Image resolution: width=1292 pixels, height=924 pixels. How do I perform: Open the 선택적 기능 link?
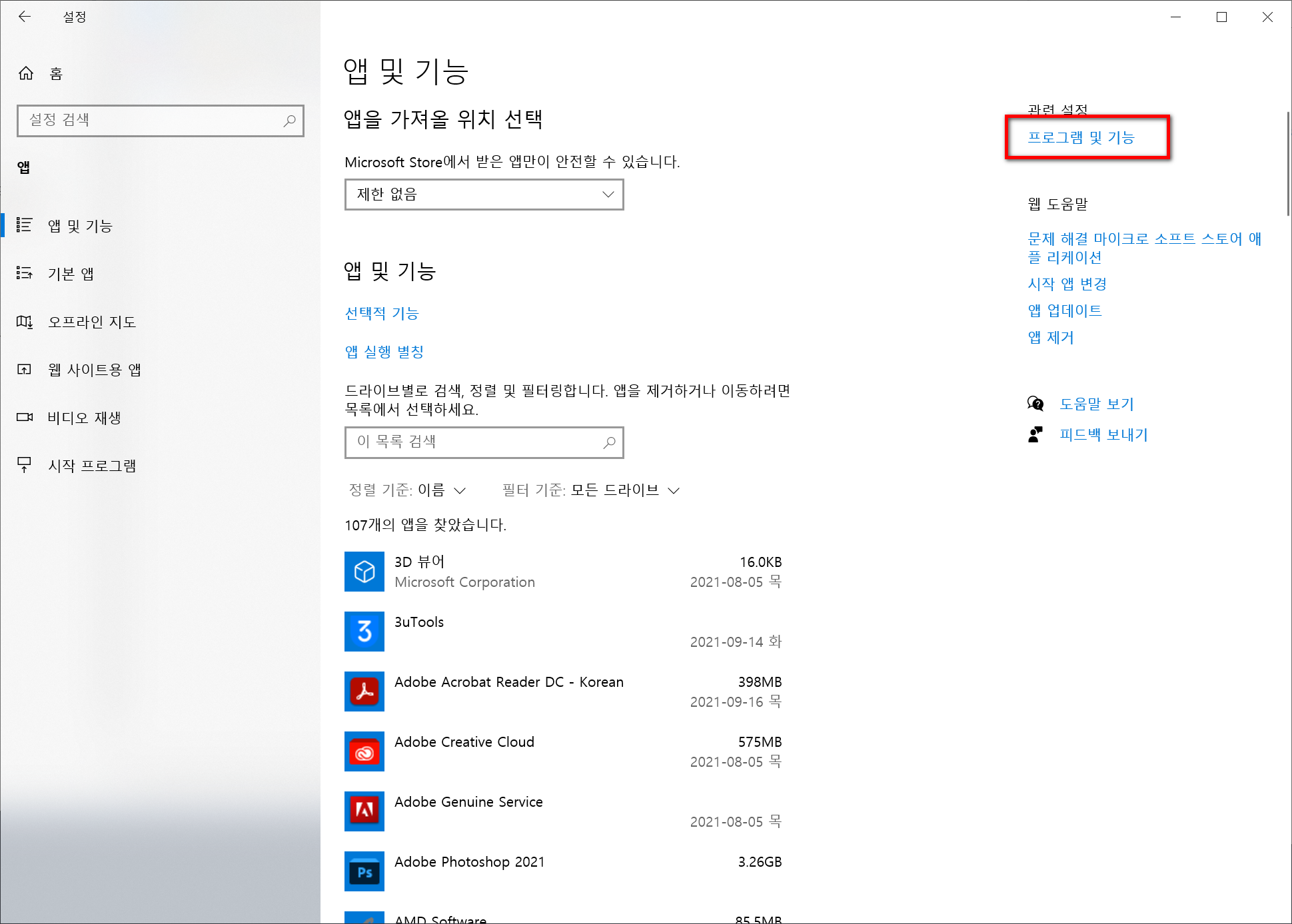(382, 313)
